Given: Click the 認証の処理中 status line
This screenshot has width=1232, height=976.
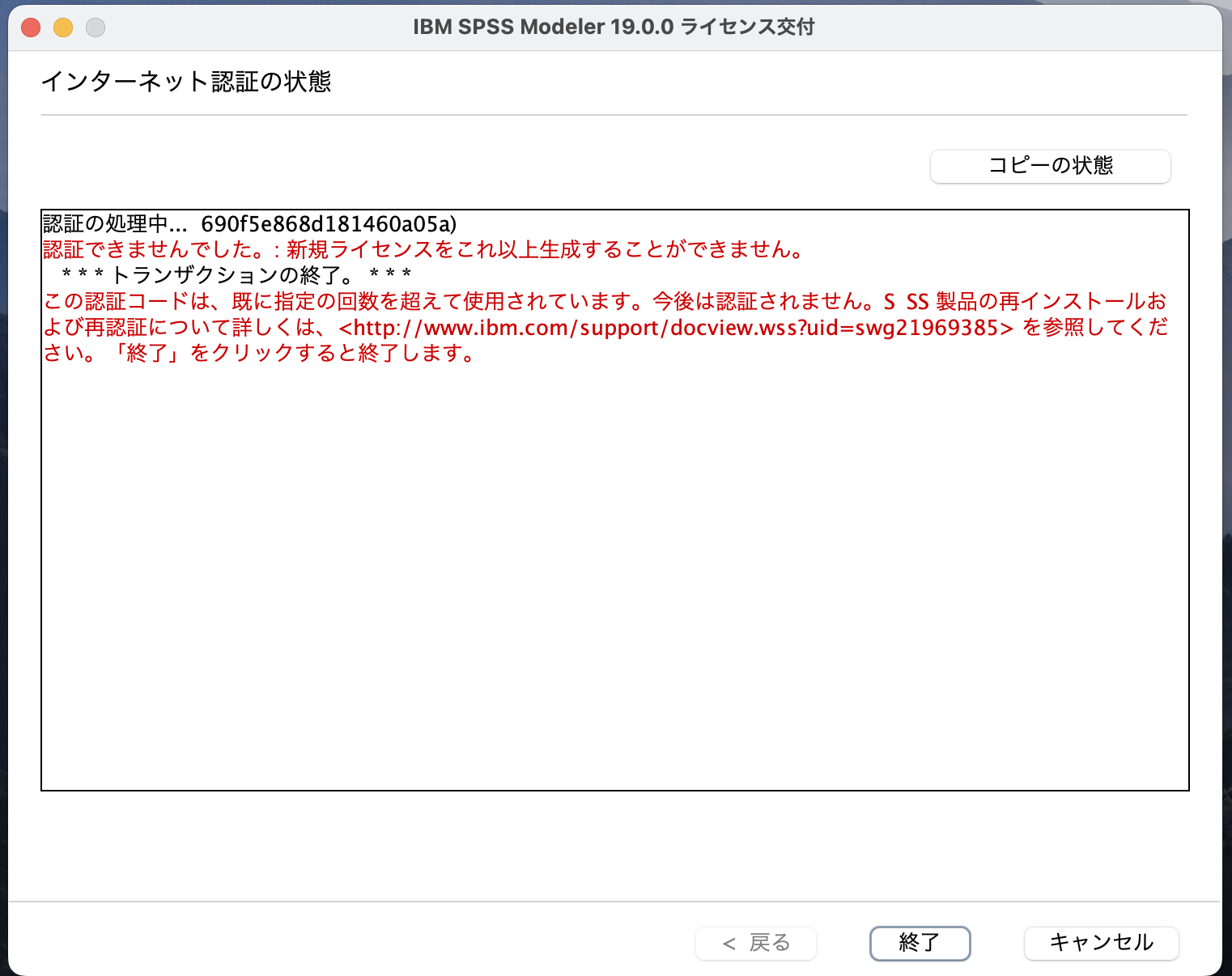Looking at the screenshot, I should 250,223.
